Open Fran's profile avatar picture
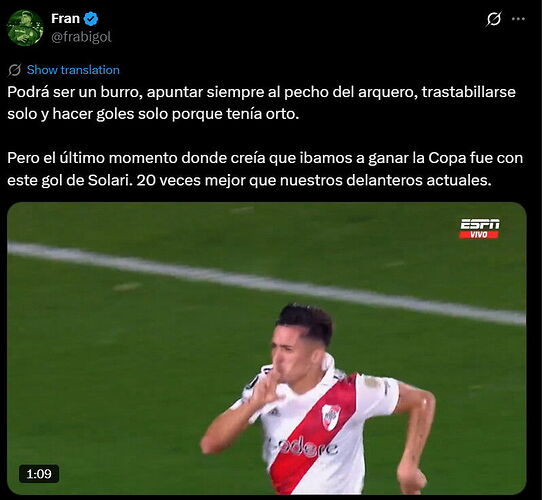Image resolution: width=542 pixels, height=500 pixels. point(25,28)
